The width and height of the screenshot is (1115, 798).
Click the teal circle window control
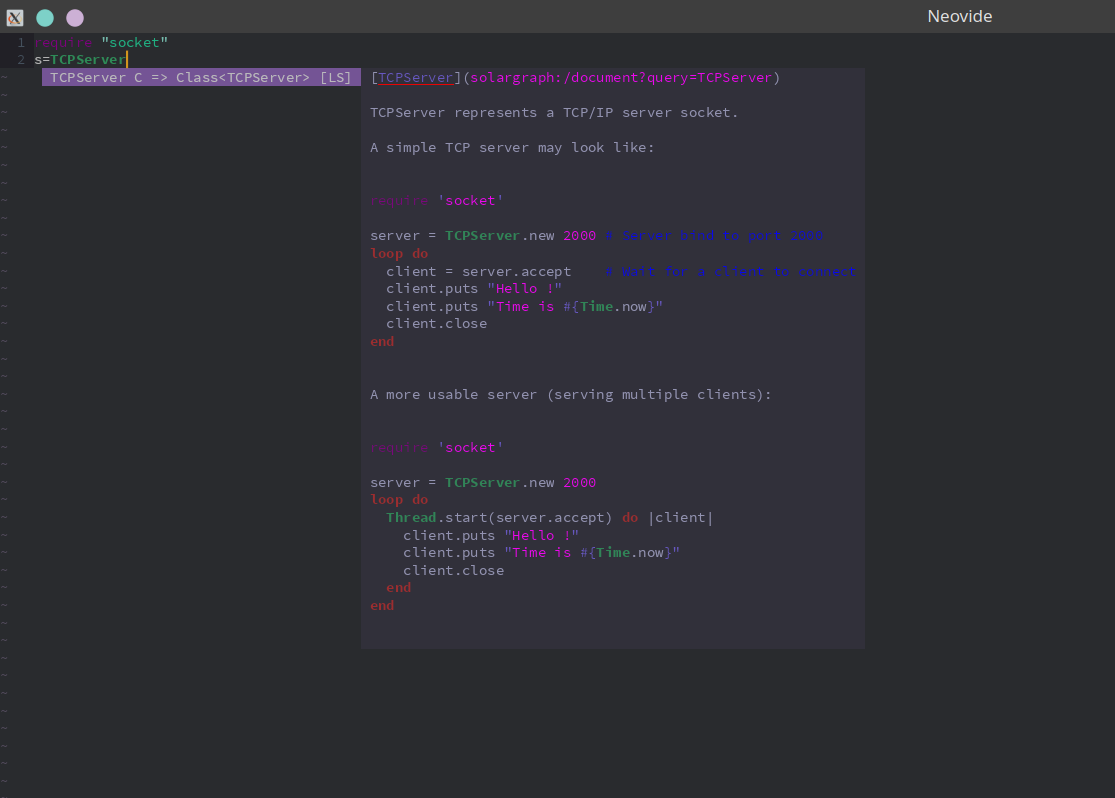(x=43, y=17)
